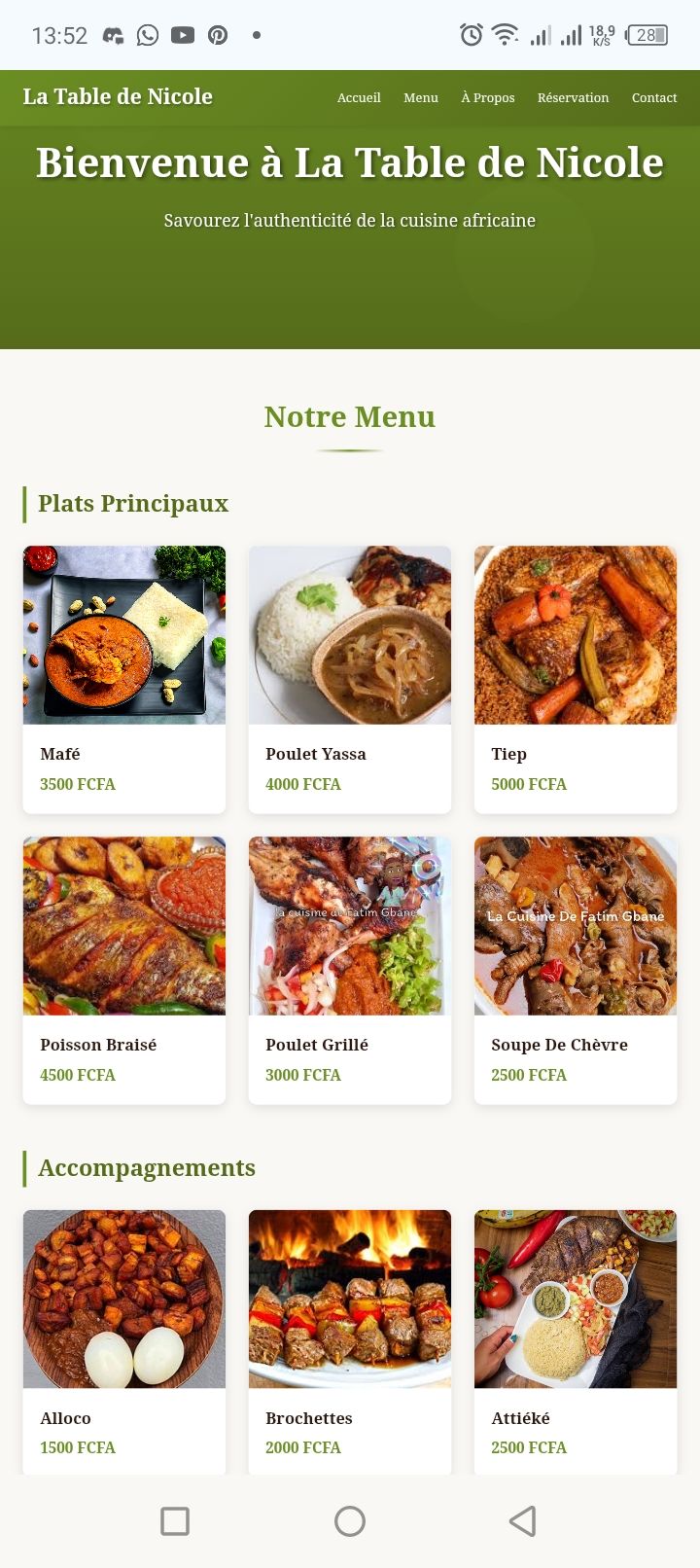700x1568 pixels.
Task: View the Brochettes side dish image
Action: click(x=350, y=1299)
